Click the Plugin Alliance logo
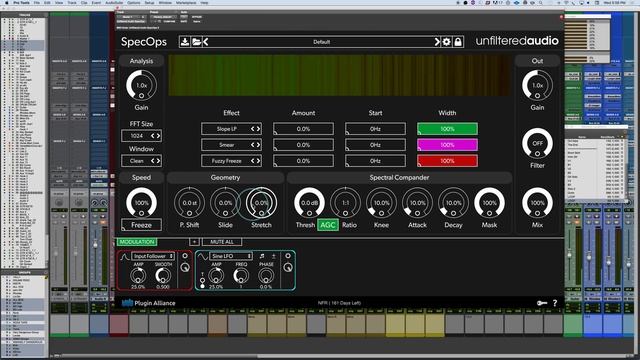Screen dimensions: 640x360 click(149, 303)
